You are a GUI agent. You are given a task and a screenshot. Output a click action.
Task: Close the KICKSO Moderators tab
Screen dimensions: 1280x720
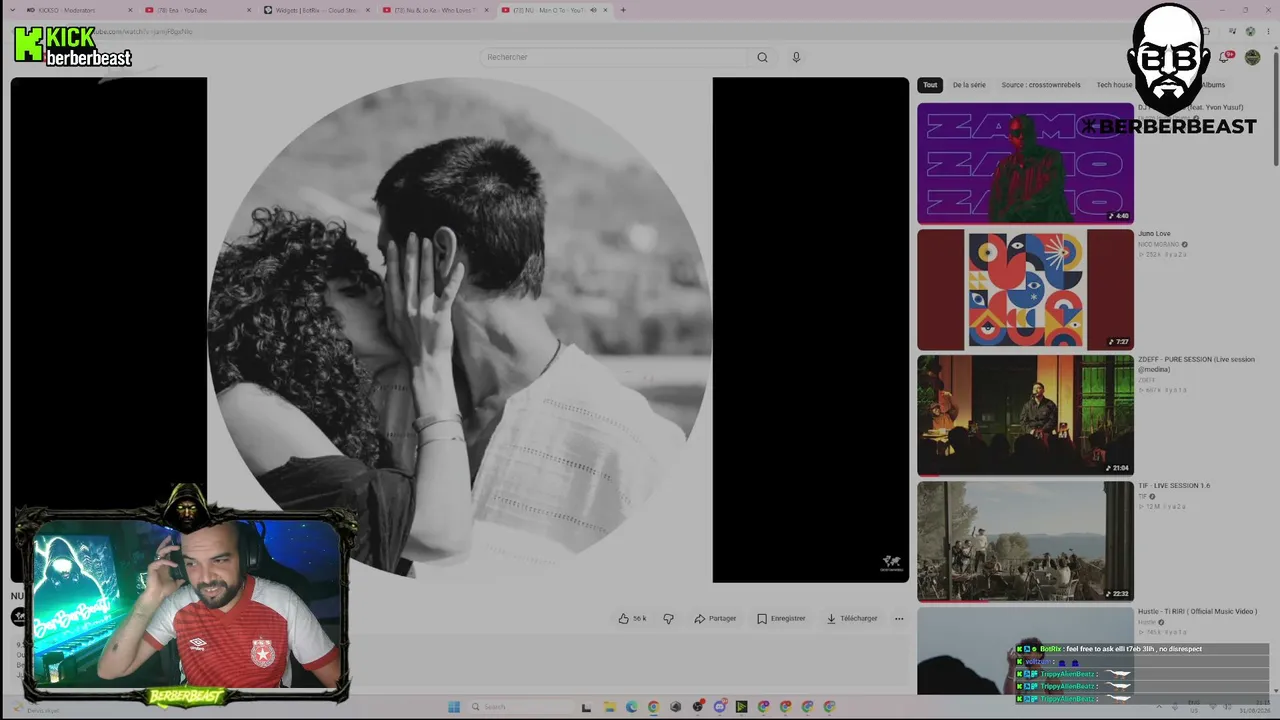pos(130,10)
